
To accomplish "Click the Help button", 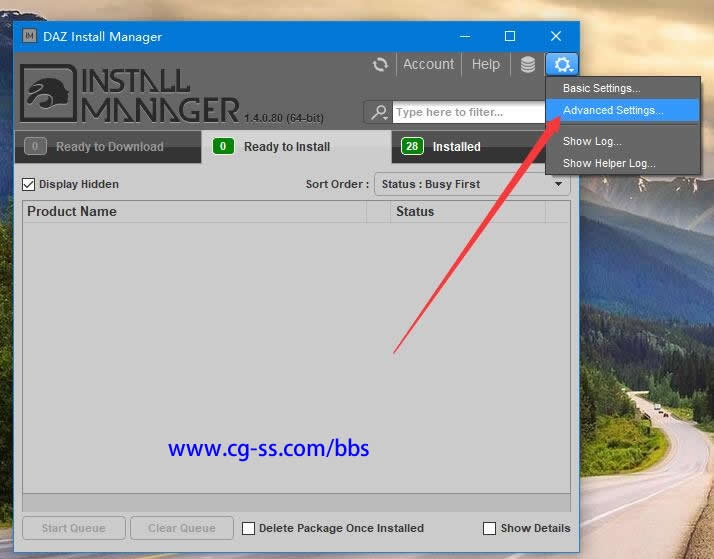I will pos(485,65).
